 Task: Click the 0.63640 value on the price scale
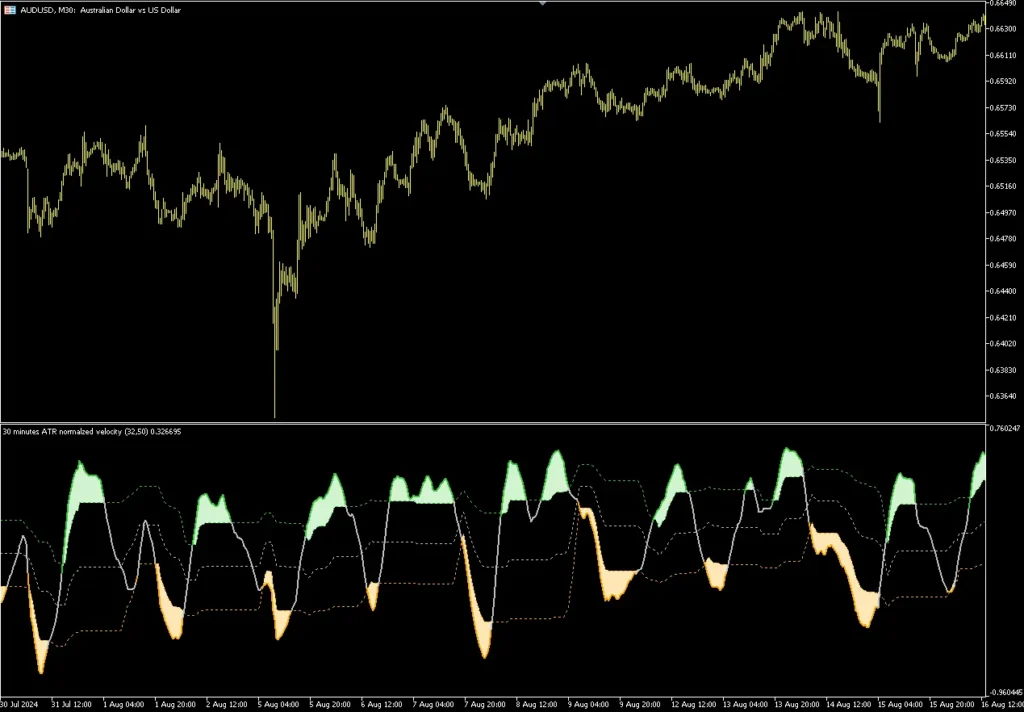(x=1002, y=397)
